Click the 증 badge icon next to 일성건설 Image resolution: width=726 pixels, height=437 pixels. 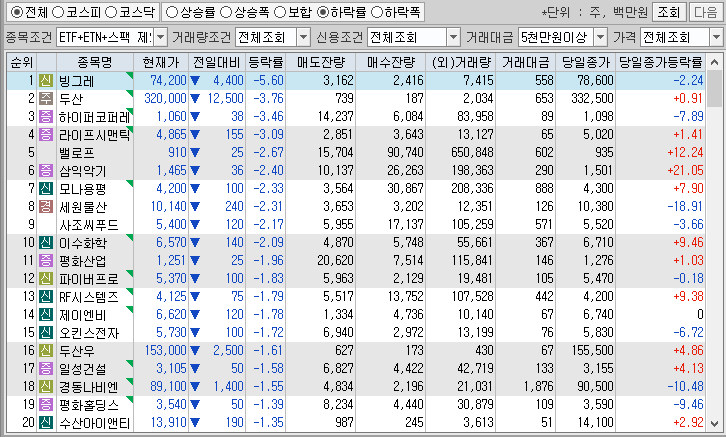[x=45, y=368]
